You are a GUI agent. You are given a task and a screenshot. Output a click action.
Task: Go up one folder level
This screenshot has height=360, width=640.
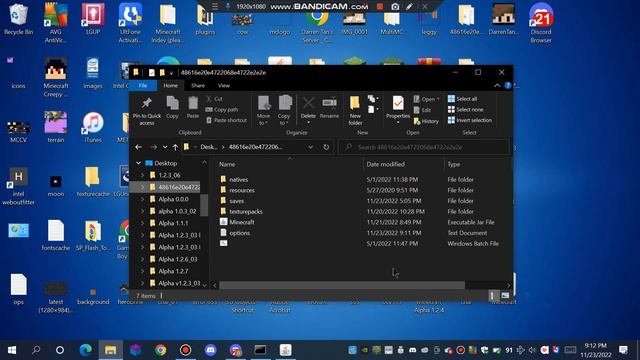point(175,147)
